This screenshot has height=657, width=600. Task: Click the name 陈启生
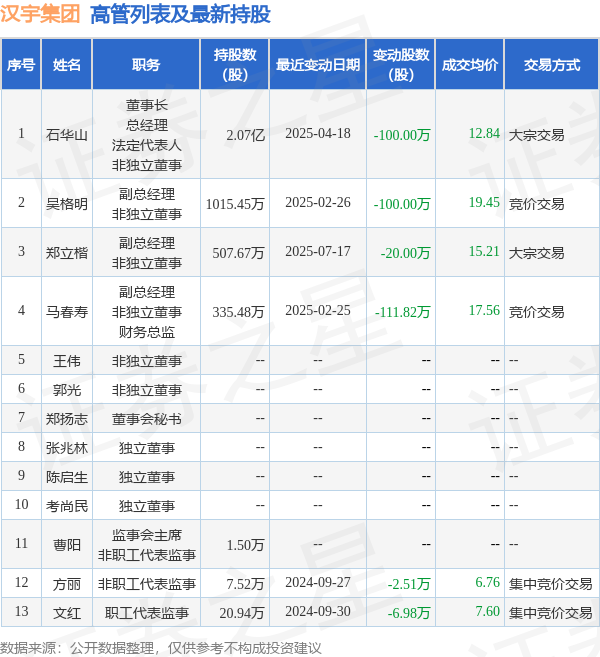(x=67, y=477)
